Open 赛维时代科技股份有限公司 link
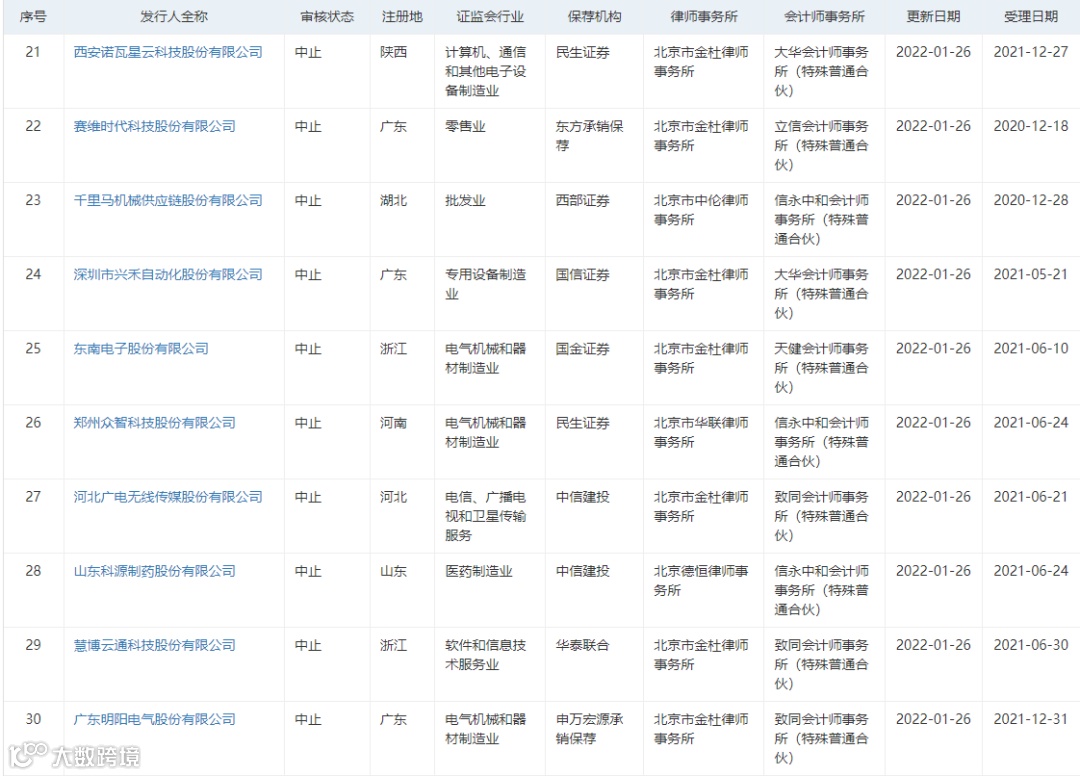This screenshot has width=1080, height=776. pos(154,127)
